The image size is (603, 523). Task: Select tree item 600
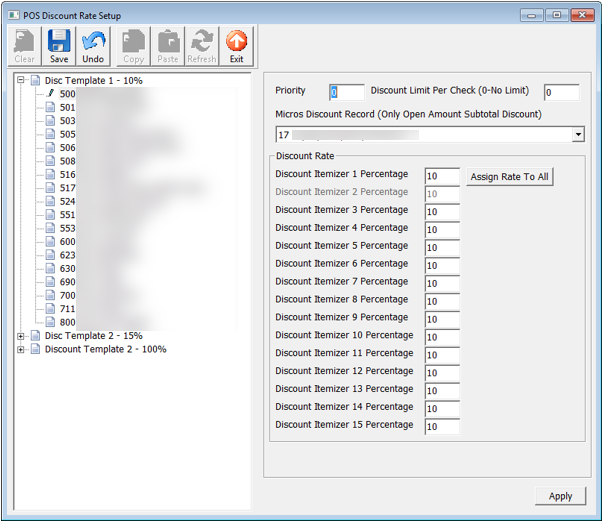click(x=67, y=242)
